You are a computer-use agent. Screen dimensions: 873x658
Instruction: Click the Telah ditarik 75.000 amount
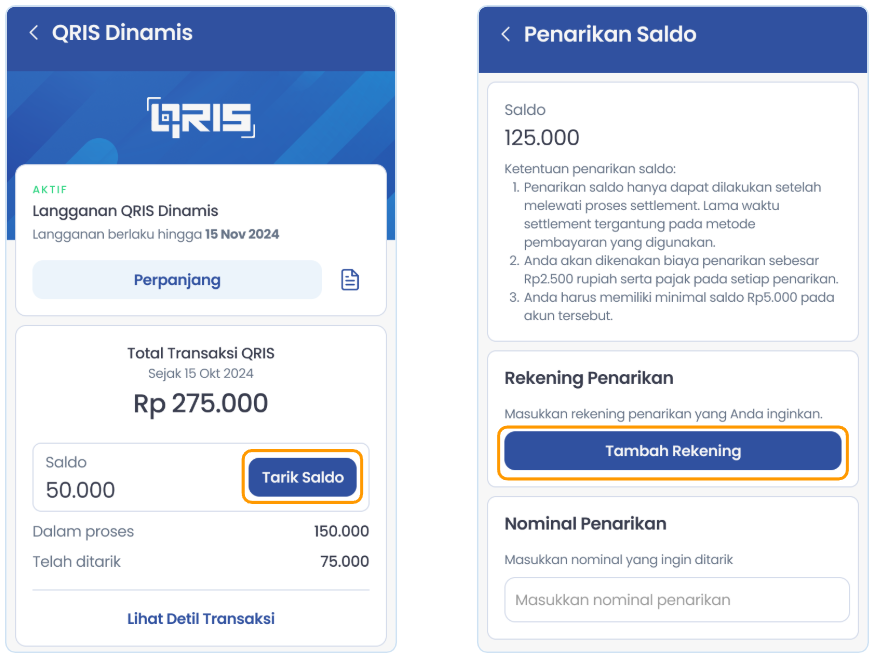tap(345, 561)
